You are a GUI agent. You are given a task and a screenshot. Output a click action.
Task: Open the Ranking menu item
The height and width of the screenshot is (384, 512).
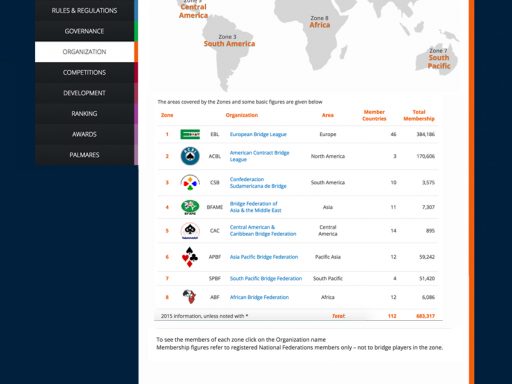coord(84,114)
